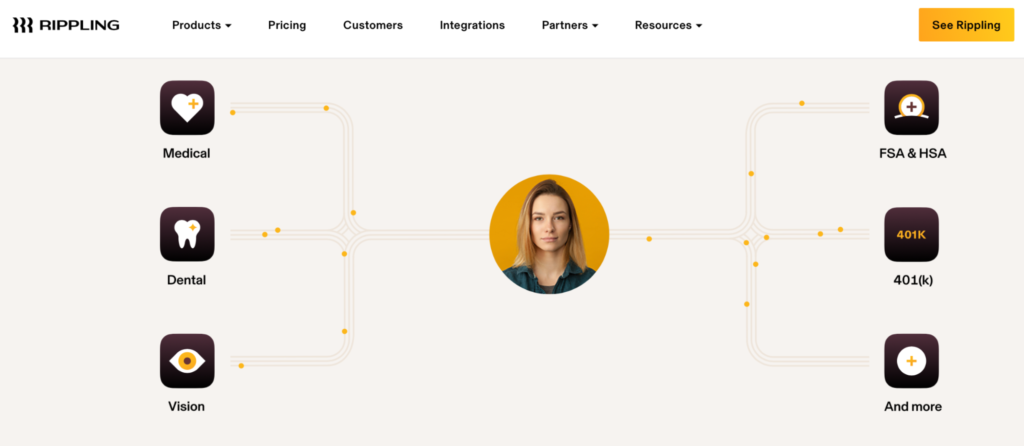Select the Vision text label
The width and height of the screenshot is (1024, 446).
187,406
